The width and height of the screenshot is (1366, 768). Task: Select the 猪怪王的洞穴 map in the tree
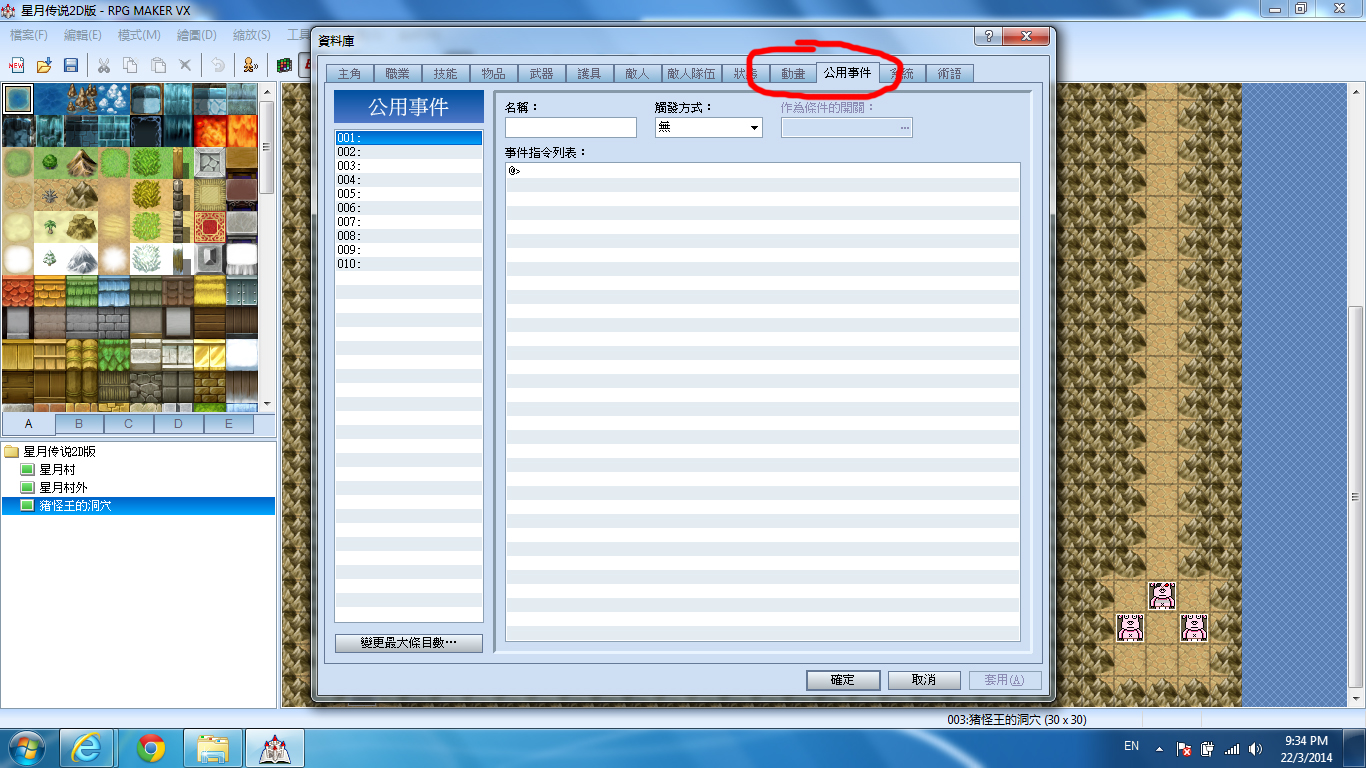[x=75, y=506]
